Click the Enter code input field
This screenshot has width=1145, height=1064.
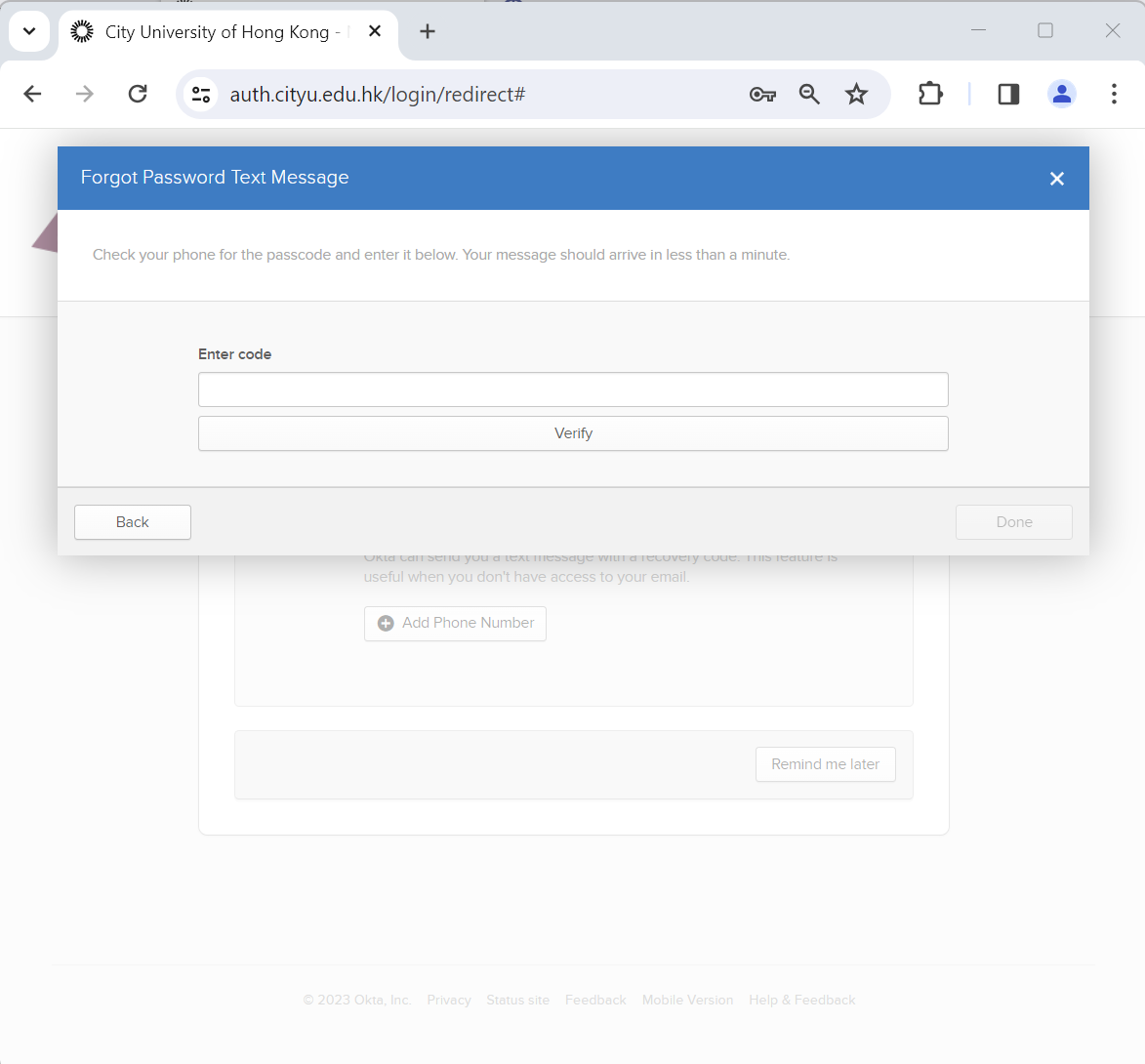[x=573, y=389]
